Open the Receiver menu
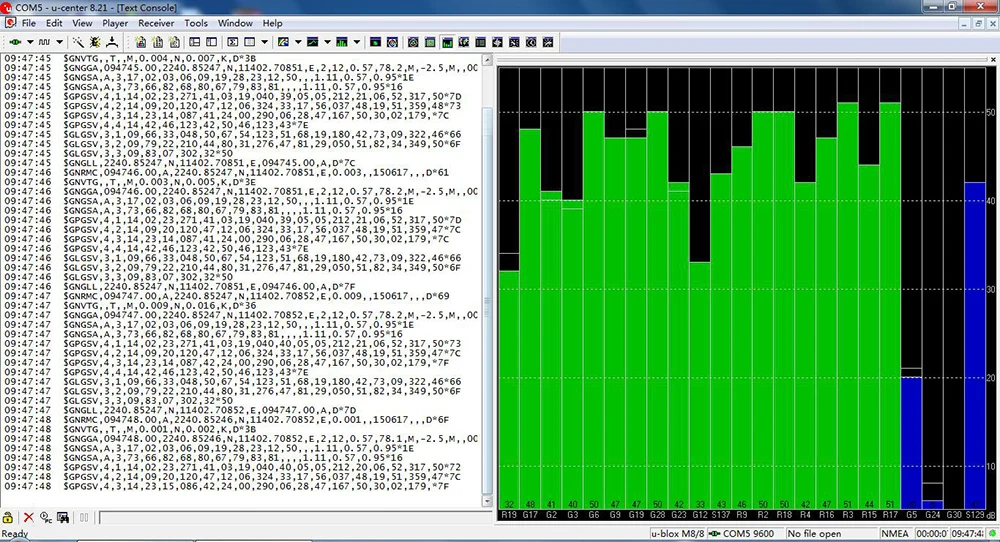Screen dimensions: 1000x542 [x=156, y=23]
